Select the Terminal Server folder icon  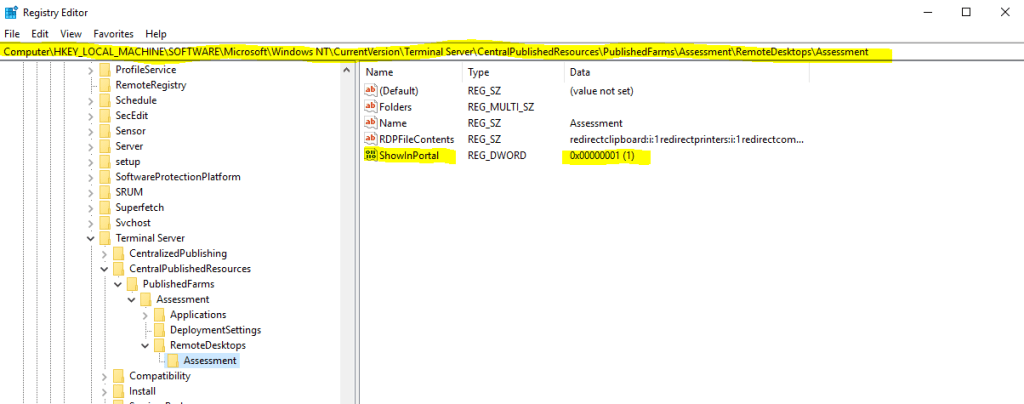[104, 238]
